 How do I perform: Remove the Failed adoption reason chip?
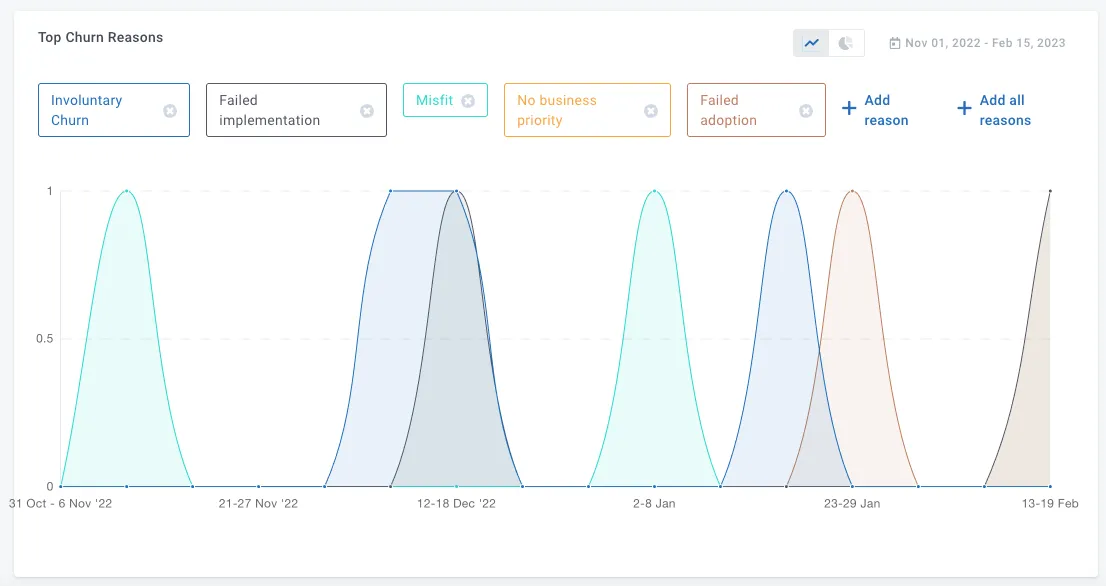click(x=806, y=111)
